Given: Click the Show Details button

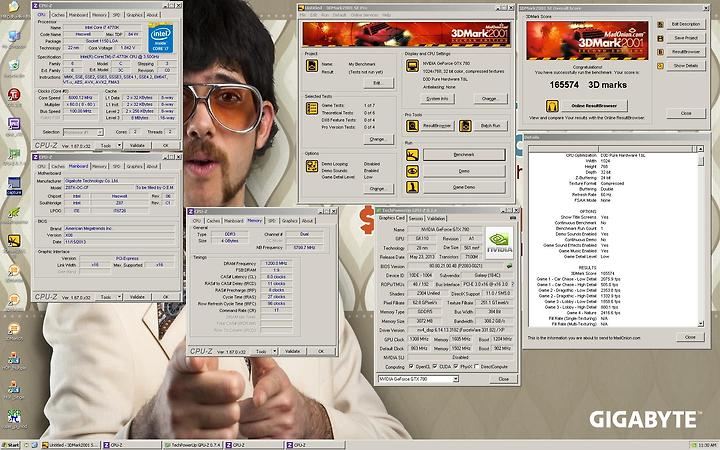Looking at the screenshot, I should (686, 66).
